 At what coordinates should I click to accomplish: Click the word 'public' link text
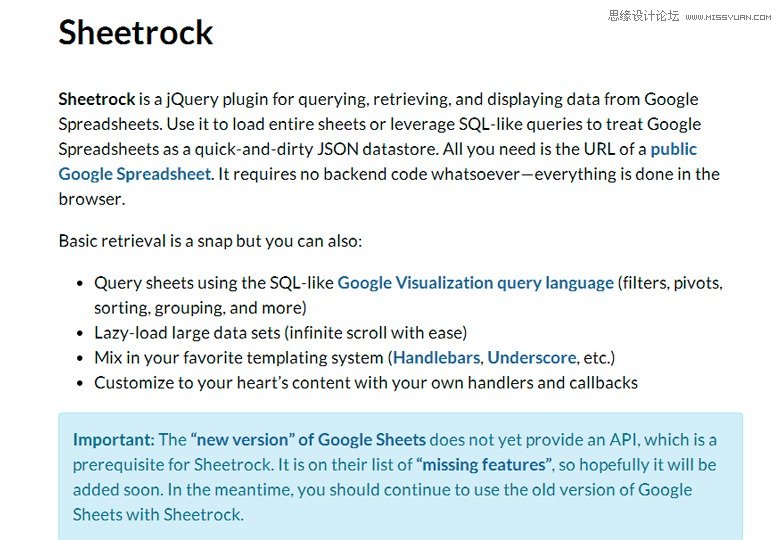coord(673,149)
